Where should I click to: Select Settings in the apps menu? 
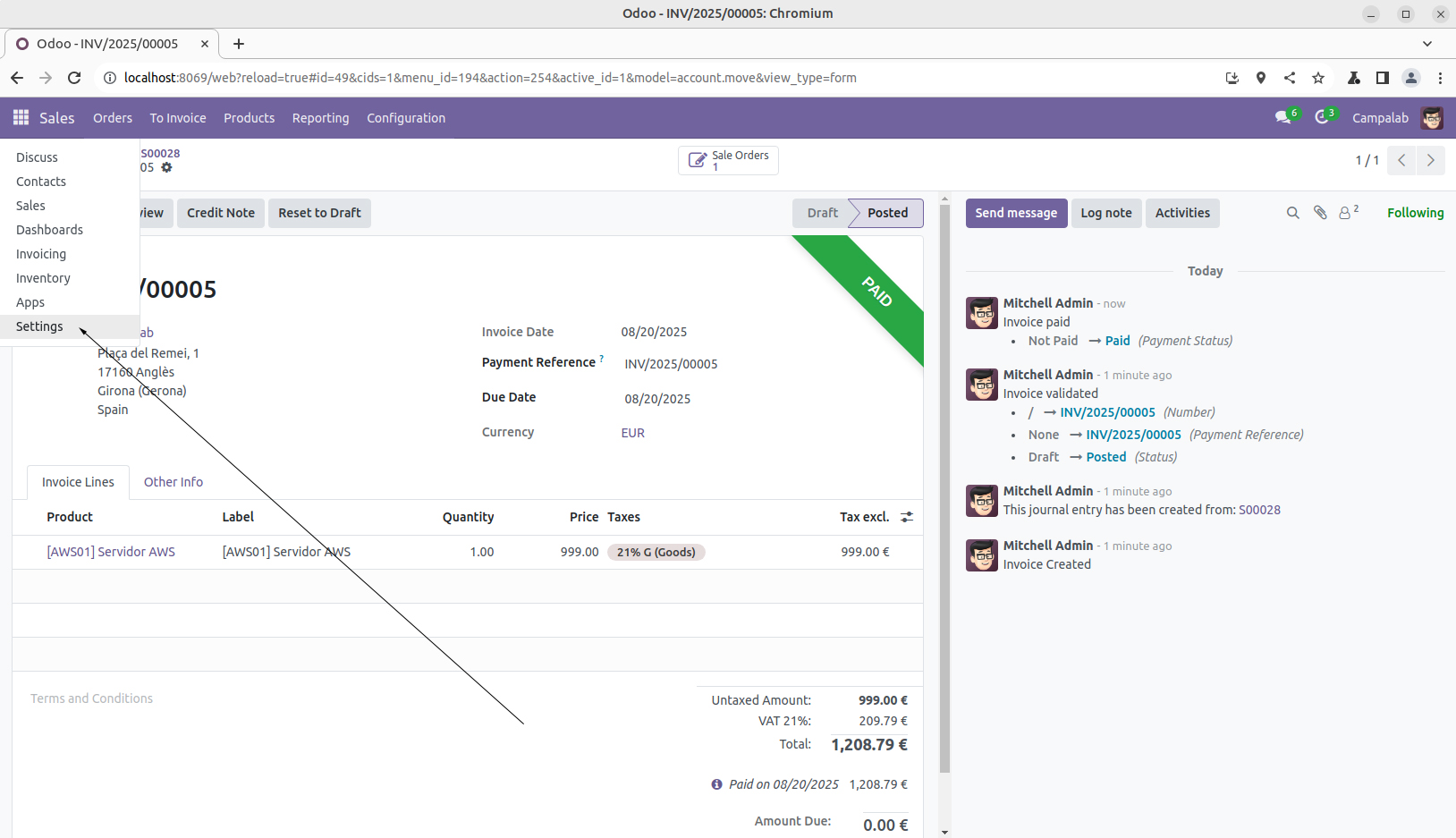[39, 326]
